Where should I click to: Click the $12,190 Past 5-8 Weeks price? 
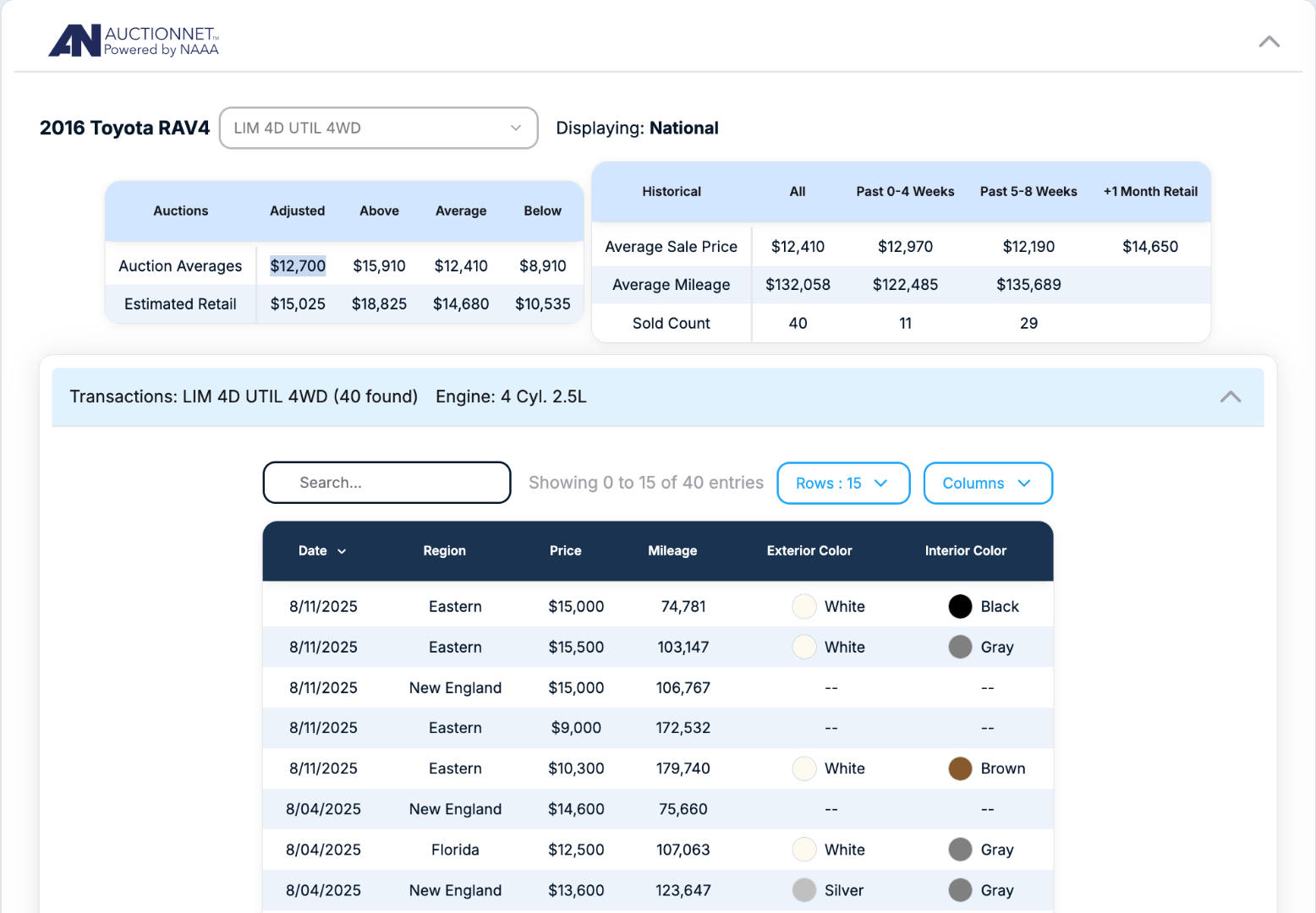1028,246
